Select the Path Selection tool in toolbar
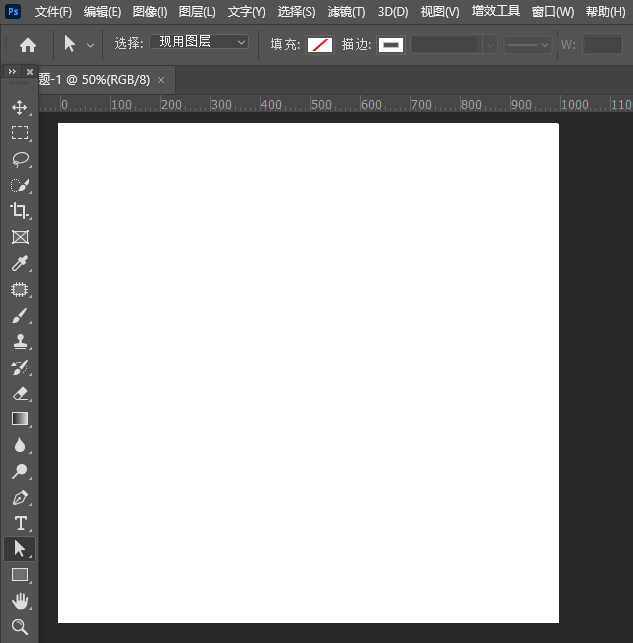The image size is (633, 643). point(20,549)
